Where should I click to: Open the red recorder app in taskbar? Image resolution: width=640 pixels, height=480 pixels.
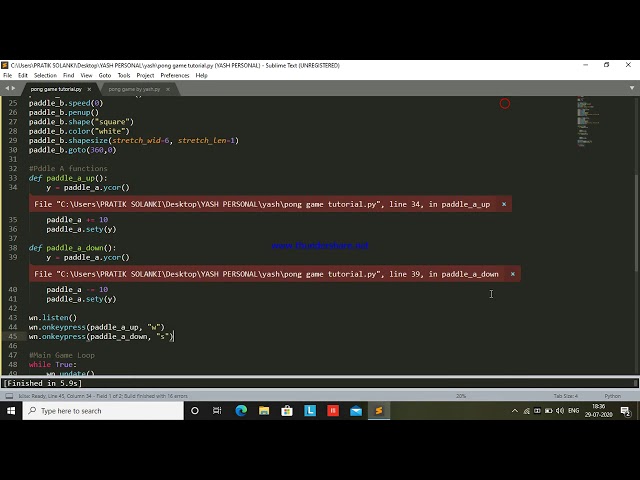333,411
